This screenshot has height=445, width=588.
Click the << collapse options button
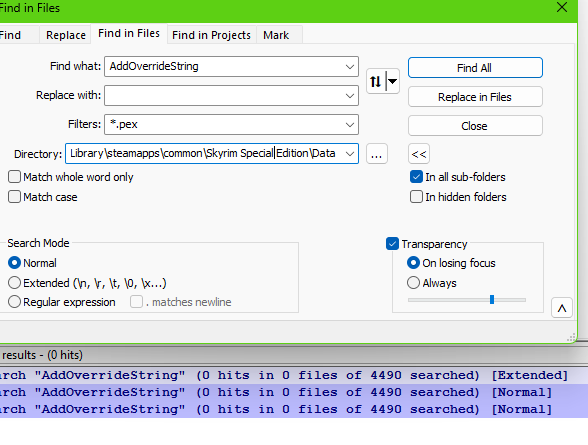[x=419, y=154]
